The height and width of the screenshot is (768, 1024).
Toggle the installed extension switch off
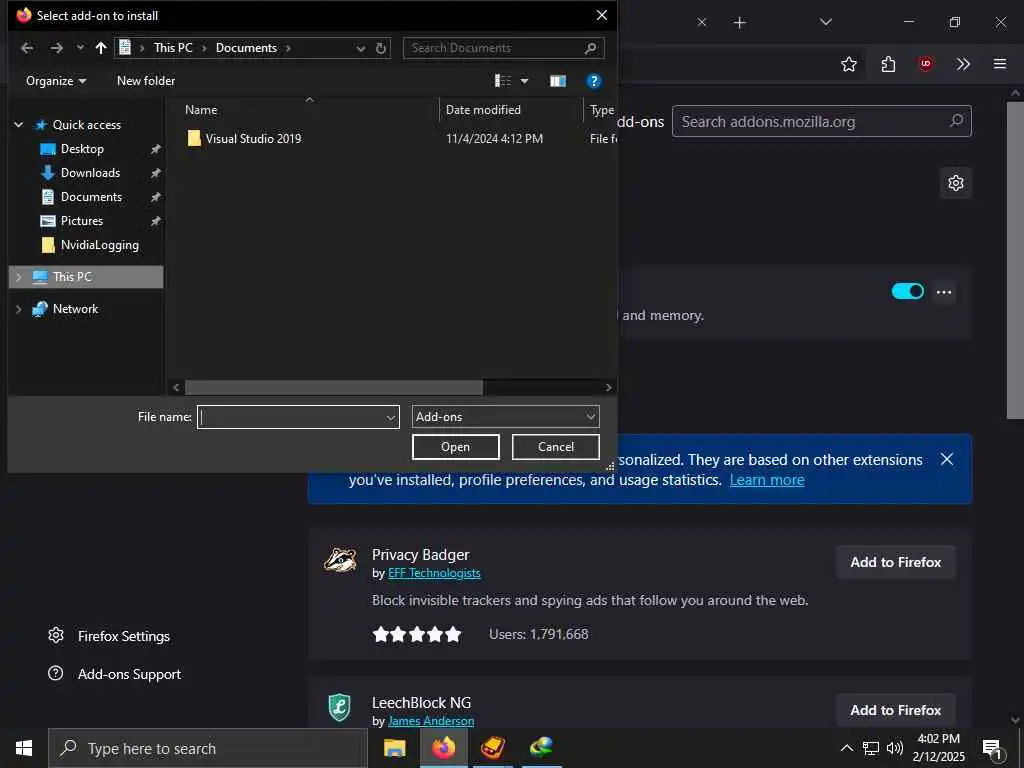(908, 291)
